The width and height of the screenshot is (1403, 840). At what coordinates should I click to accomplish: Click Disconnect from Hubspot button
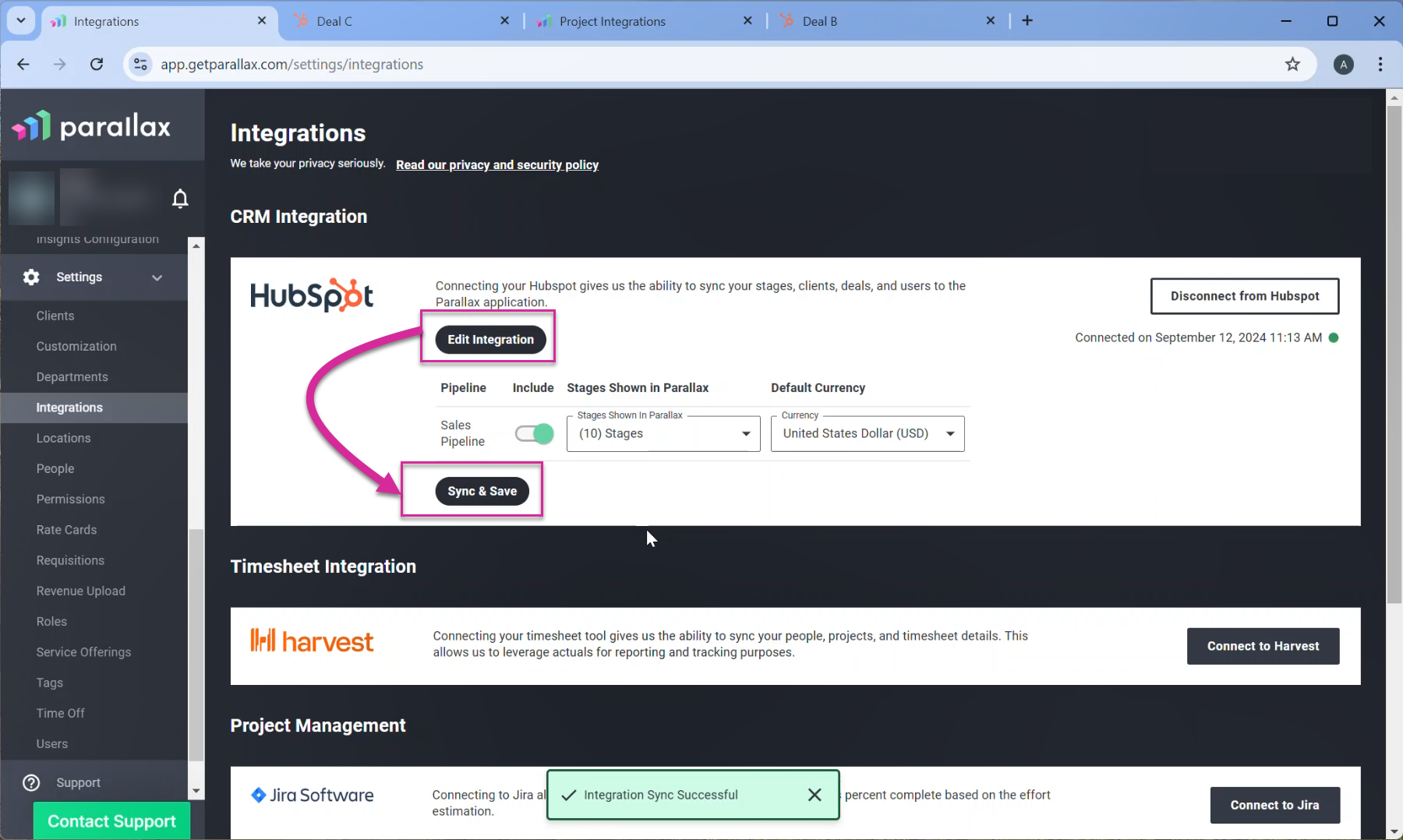click(1245, 296)
